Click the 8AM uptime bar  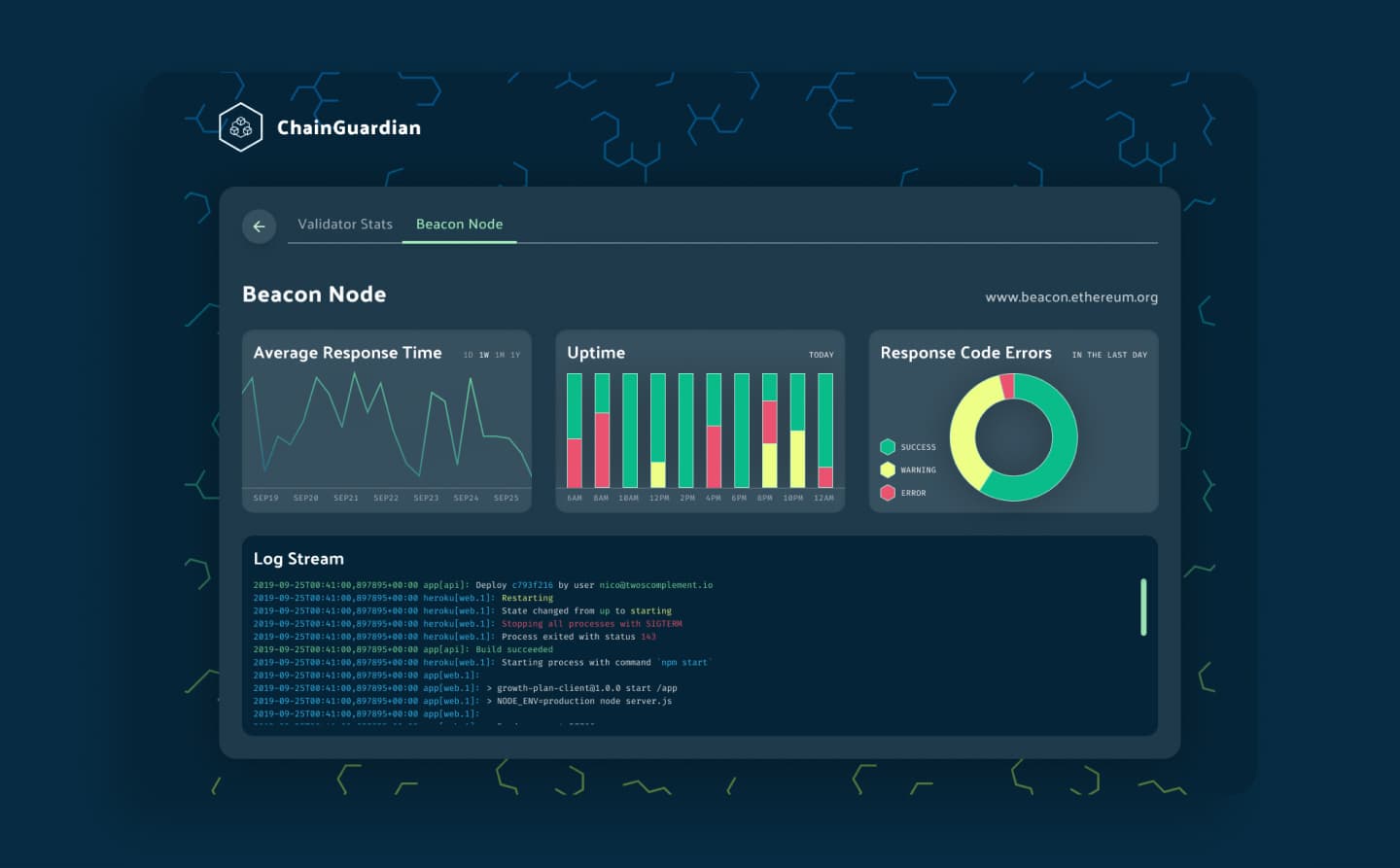pyautogui.click(x=602, y=431)
